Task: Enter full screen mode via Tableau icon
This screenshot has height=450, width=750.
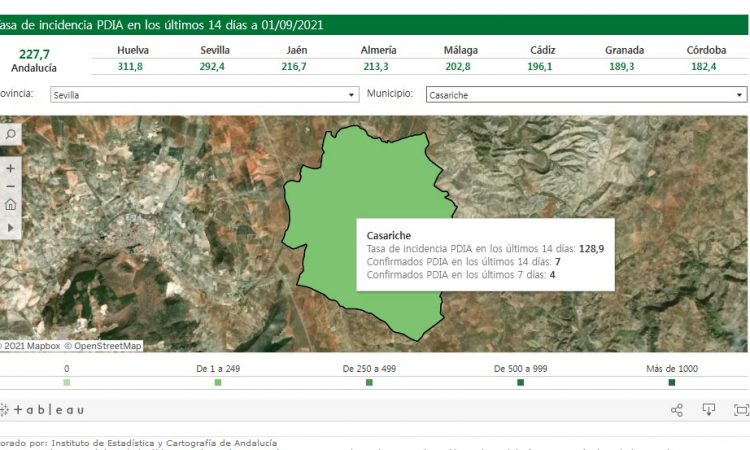Action: click(741, 410)
